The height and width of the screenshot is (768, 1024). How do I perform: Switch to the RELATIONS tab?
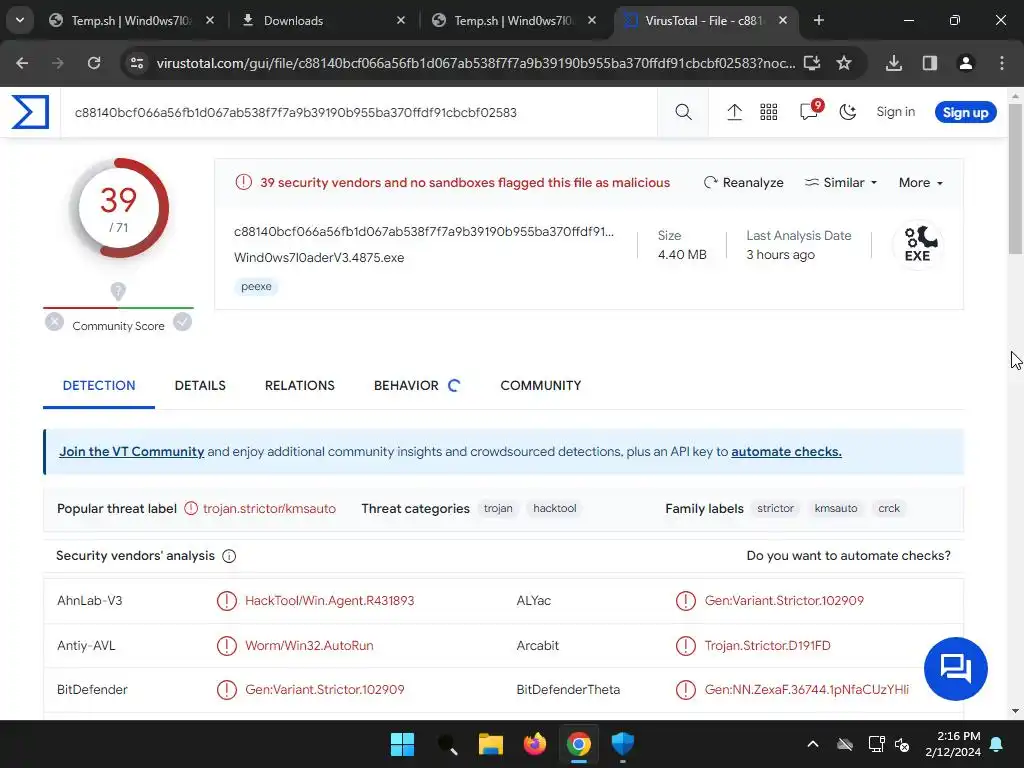point(300,385)
